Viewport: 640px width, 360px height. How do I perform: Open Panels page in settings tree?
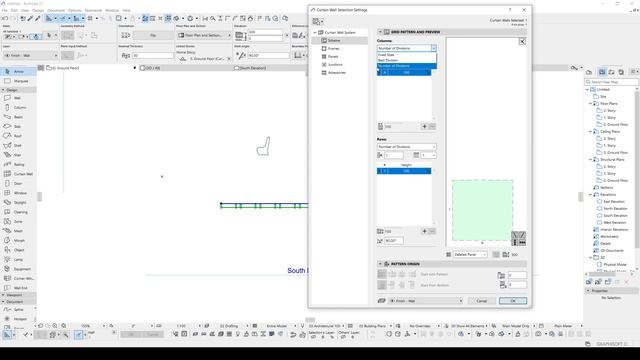click(340, 56)
